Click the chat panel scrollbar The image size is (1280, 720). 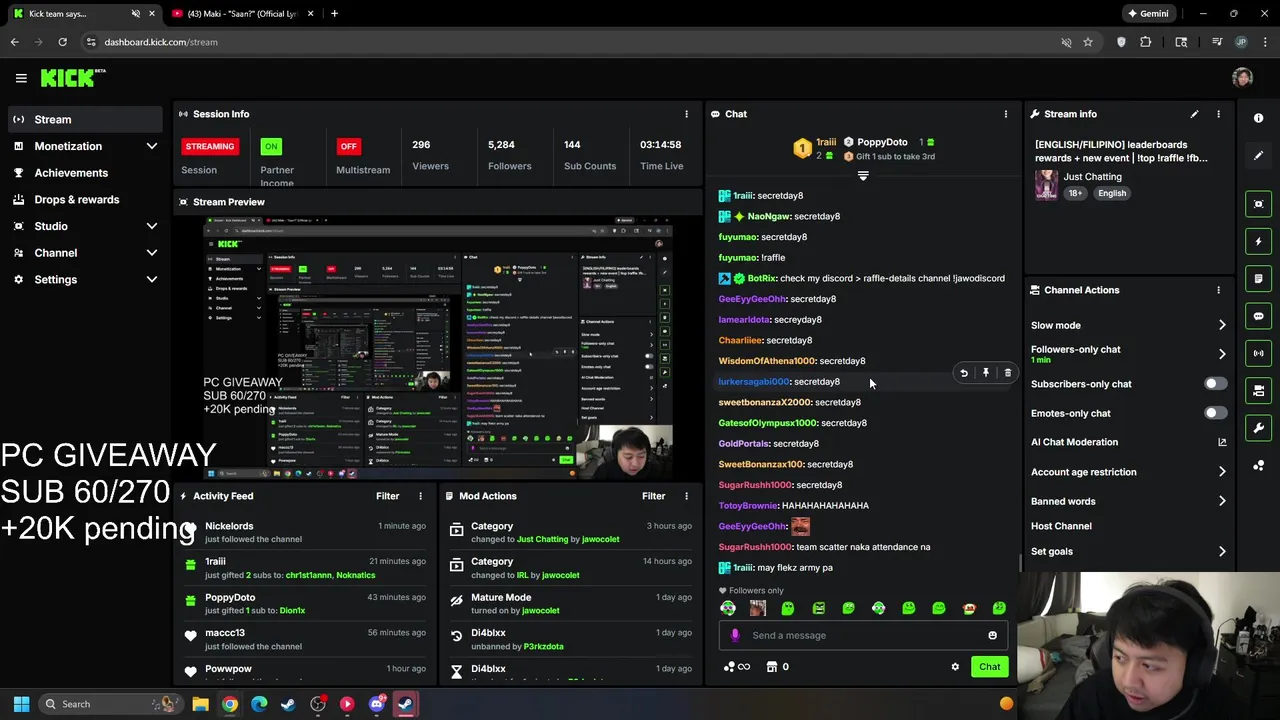1018,564
